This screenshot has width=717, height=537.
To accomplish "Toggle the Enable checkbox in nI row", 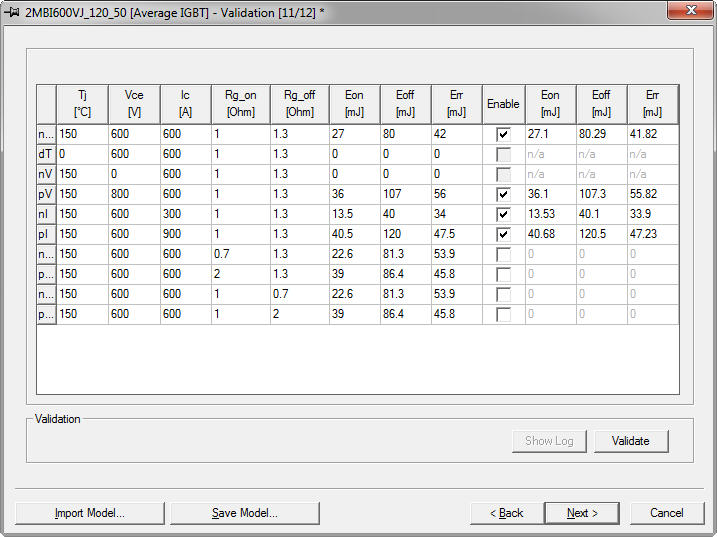I will coord(503,214).
